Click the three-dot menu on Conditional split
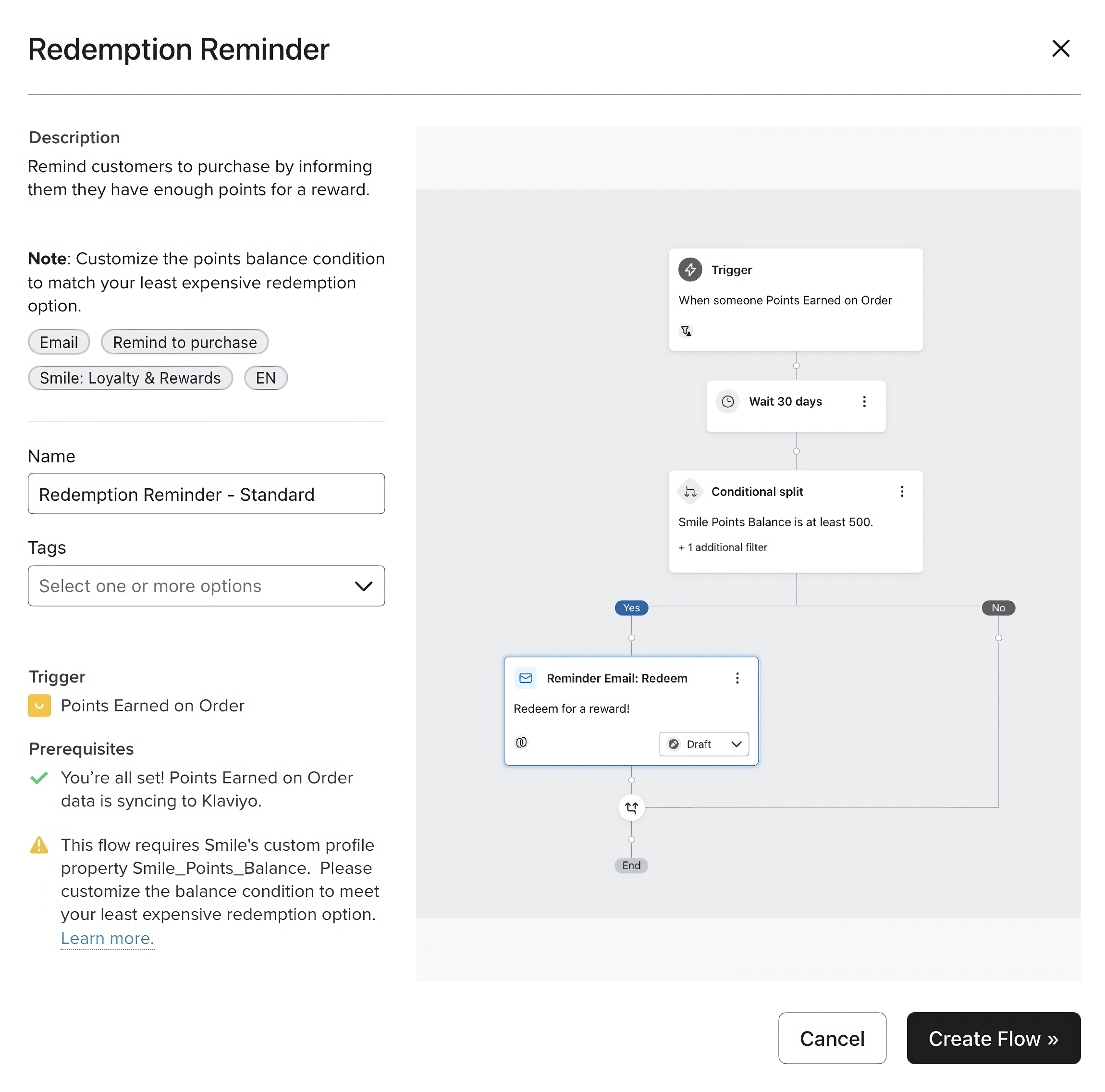 tap(902, 491)
